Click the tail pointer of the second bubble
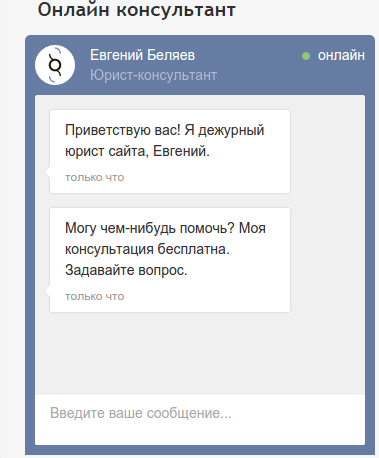The width and height of the screenshot is (379, 458). 47,291
